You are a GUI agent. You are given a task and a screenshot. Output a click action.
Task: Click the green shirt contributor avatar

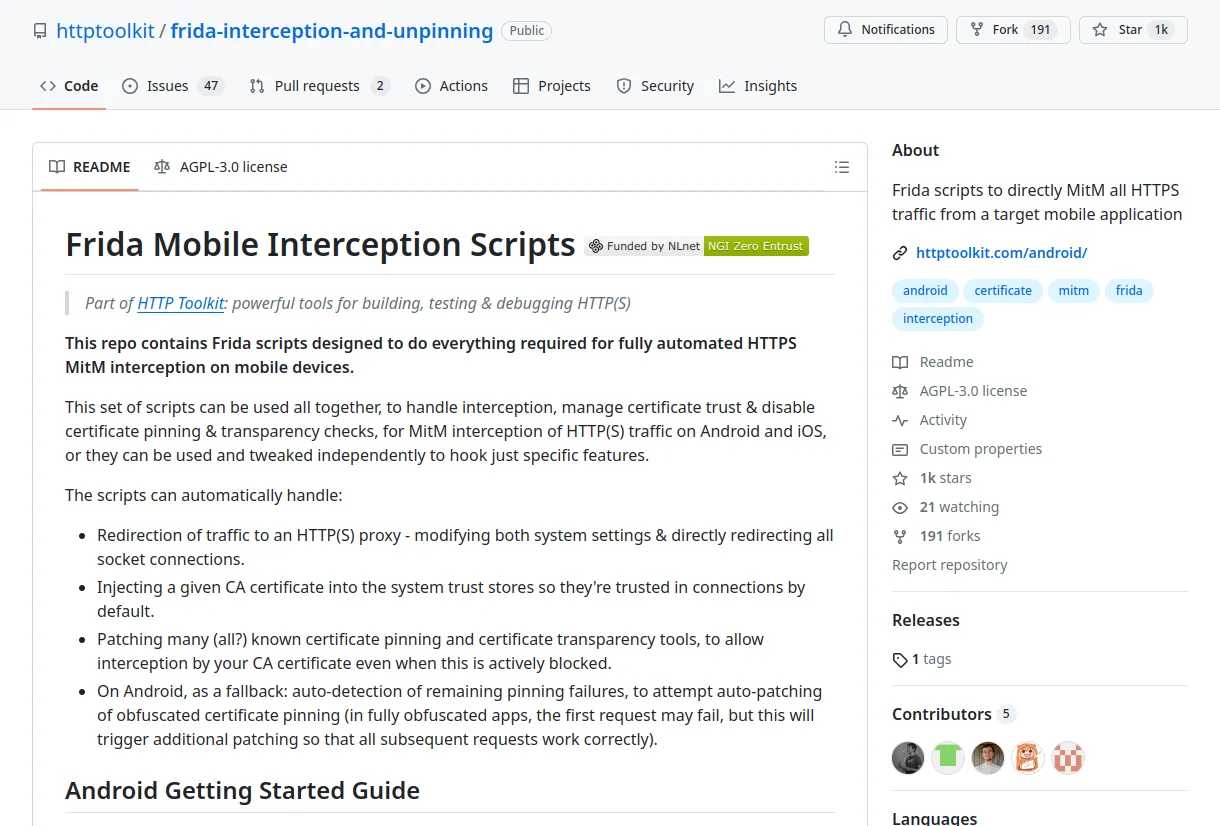click(x=948, y=758)
